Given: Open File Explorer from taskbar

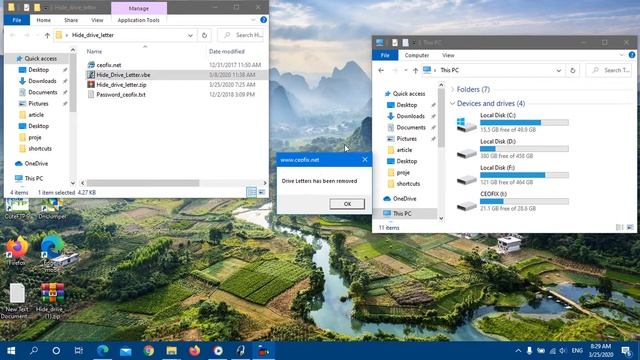Looking at the screenshot, I should click(x=171, y=351).
